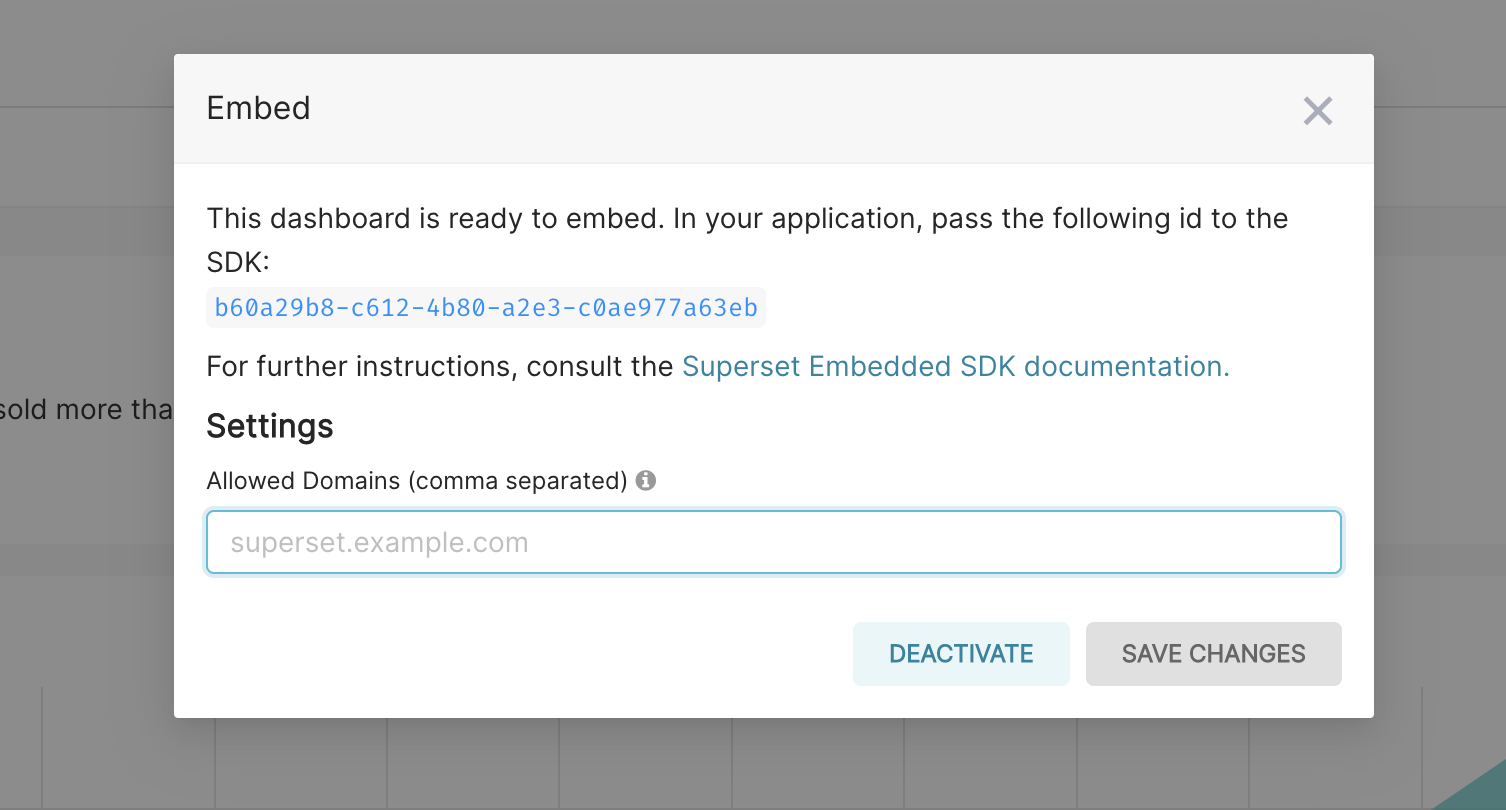The image size is (1506, 810).
Task: Click SAVE CHANGES to apply settings
Action: (1213, 653)
